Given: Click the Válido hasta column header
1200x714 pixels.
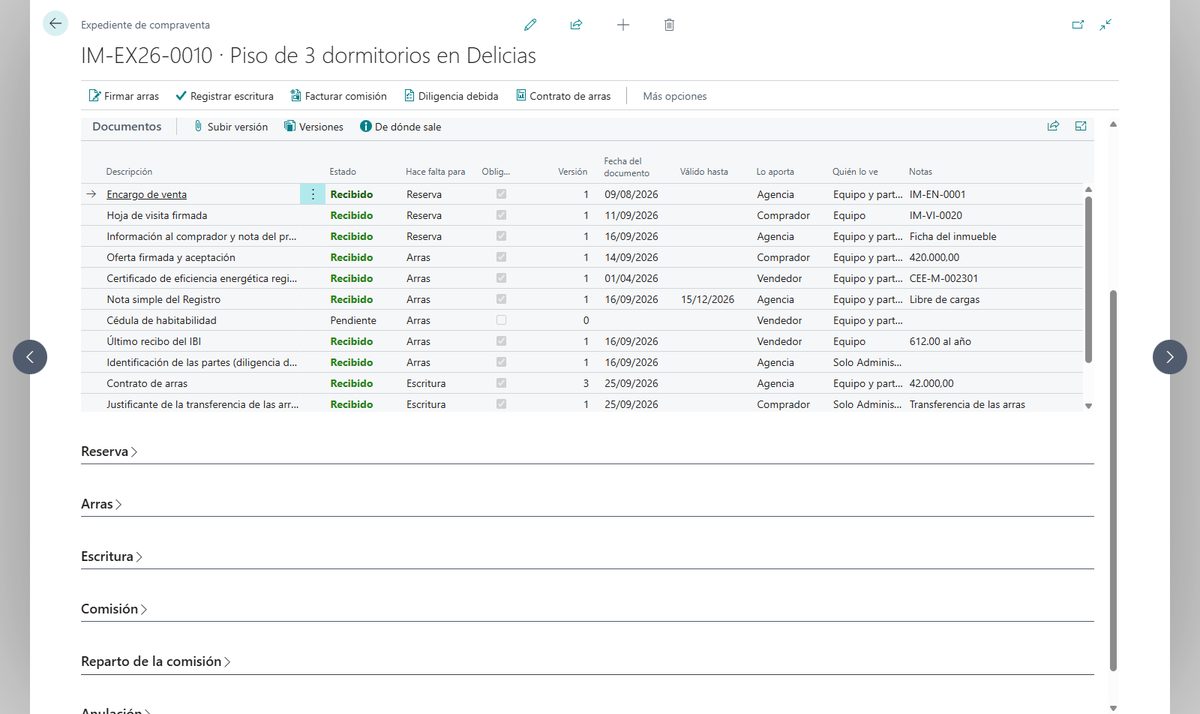Looking at the screenshot, I should coord(704,172).
